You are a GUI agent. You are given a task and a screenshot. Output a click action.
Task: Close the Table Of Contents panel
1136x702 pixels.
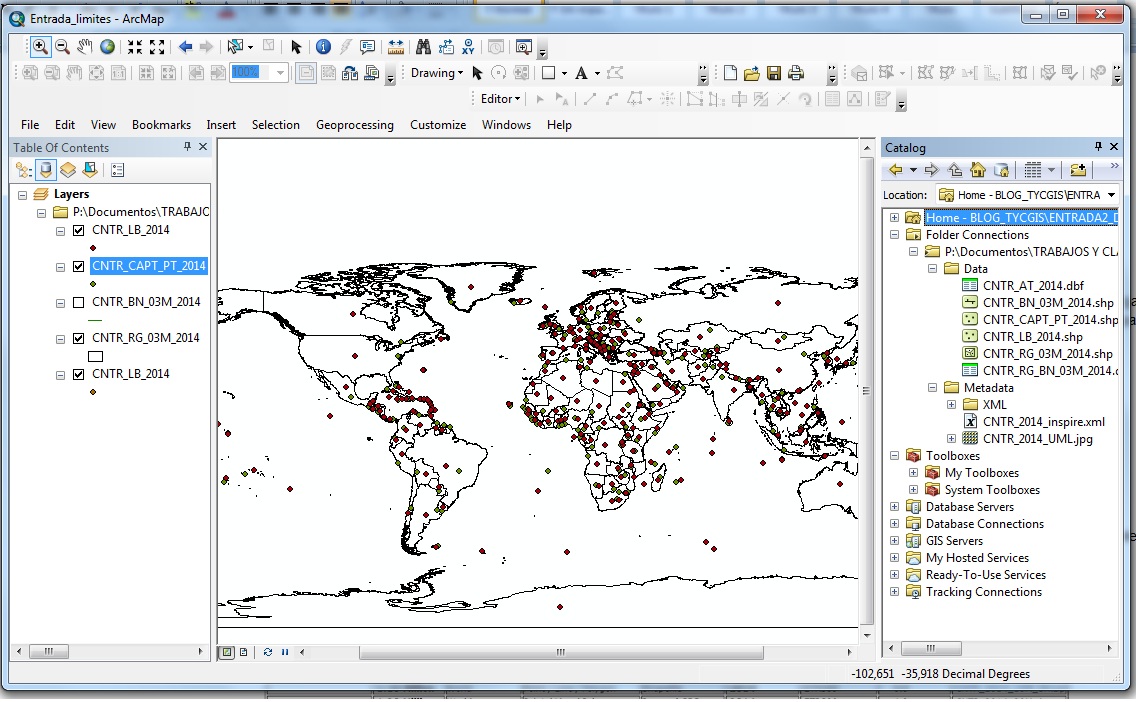click(x=203, y=146)
